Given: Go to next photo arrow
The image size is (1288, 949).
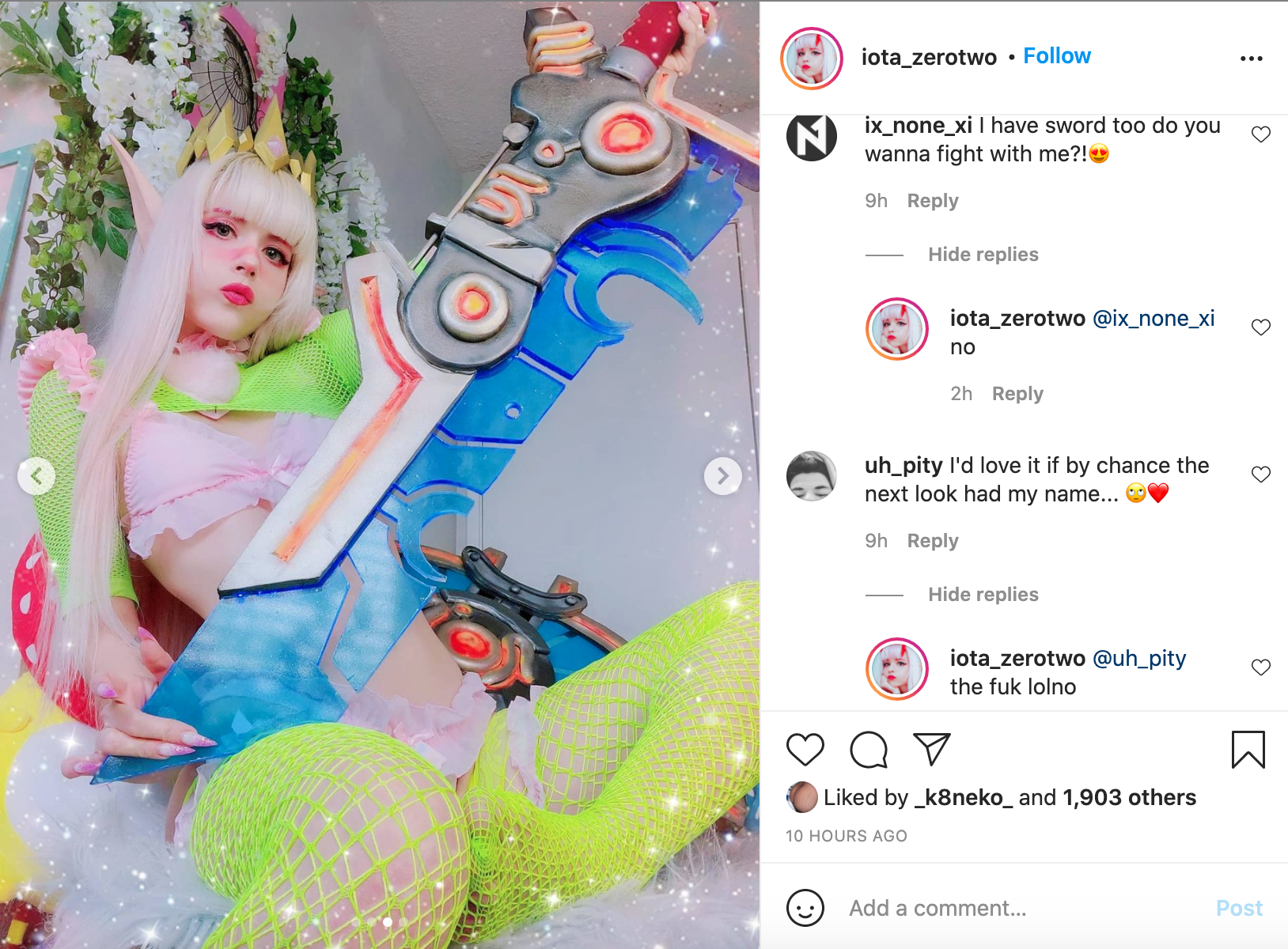Looking at the screenshot, I should pyautogui.click(x=723, y=476).
